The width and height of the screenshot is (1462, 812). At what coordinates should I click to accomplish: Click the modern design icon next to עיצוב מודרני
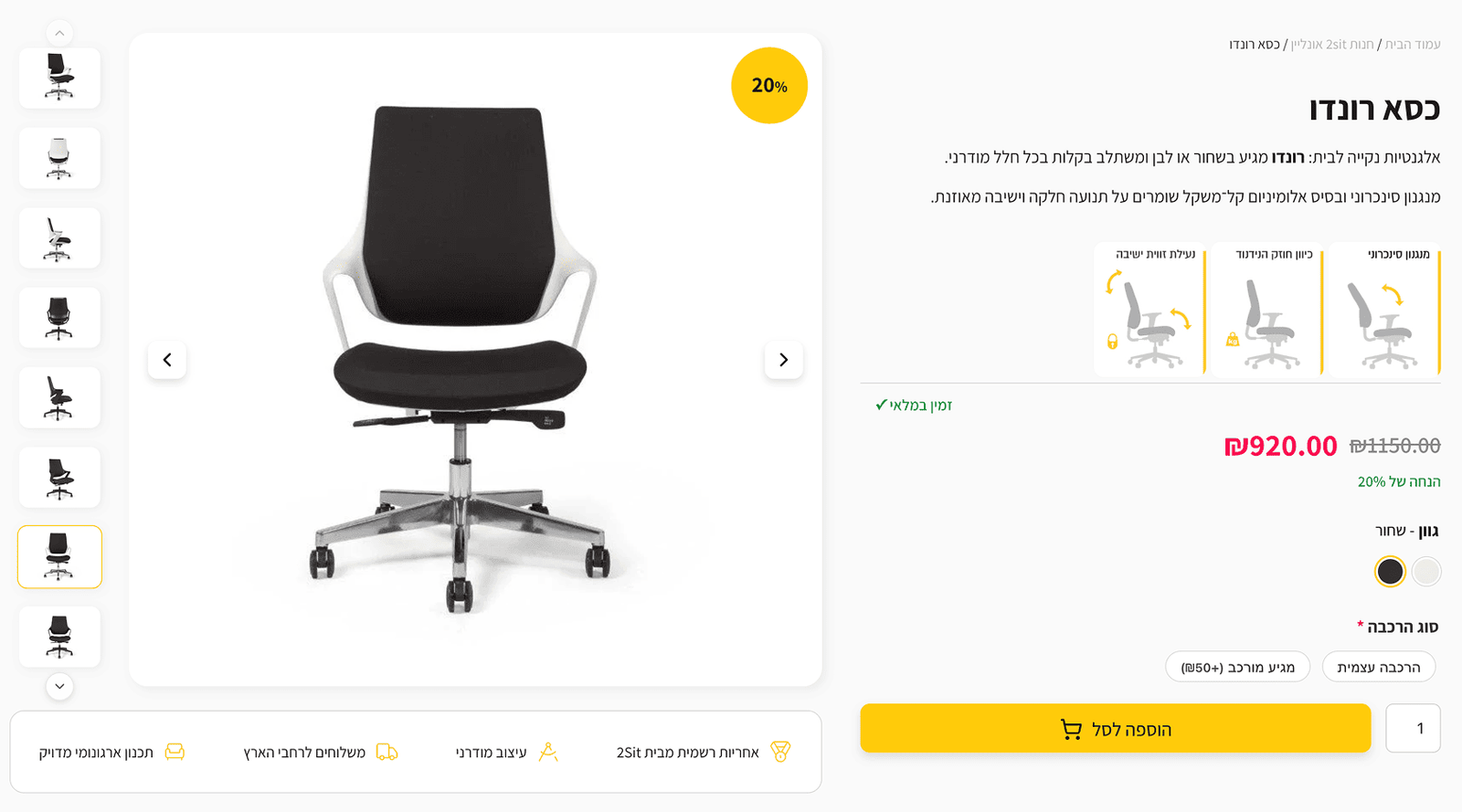pos(548,752)
